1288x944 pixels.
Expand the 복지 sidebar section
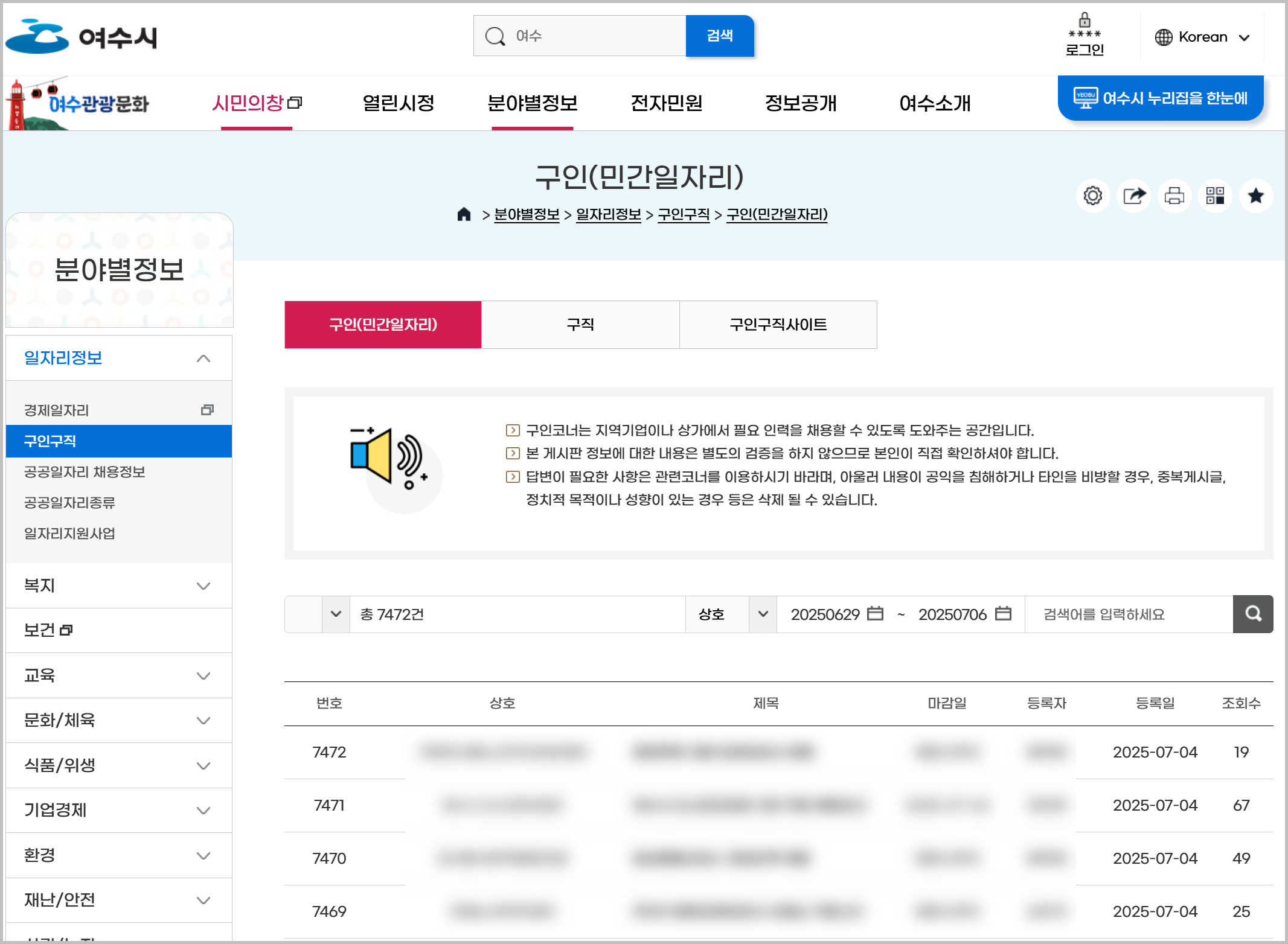[118, 585]
